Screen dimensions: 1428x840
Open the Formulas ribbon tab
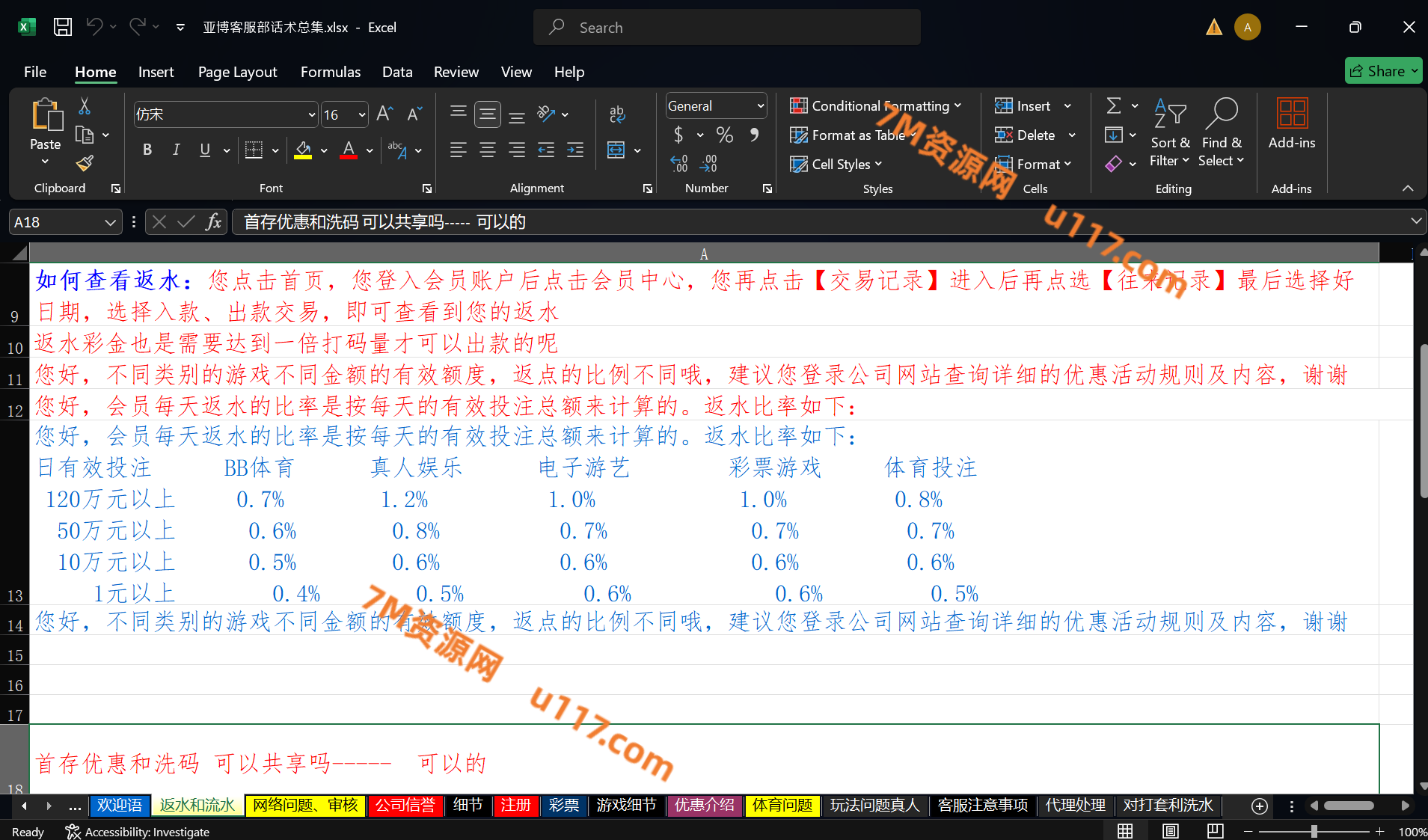330,72
